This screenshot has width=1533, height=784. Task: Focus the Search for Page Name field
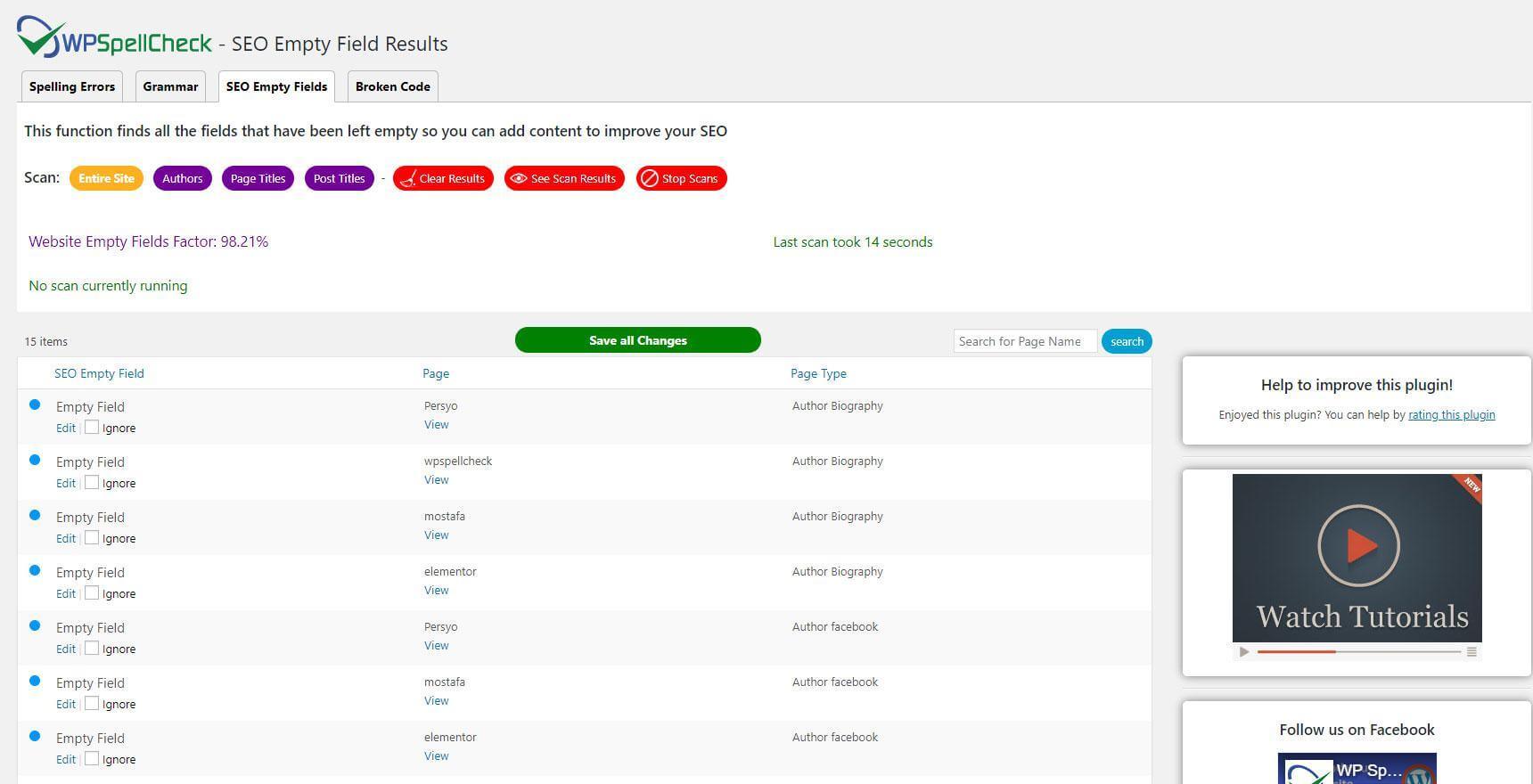click(x=1025, y=341)
